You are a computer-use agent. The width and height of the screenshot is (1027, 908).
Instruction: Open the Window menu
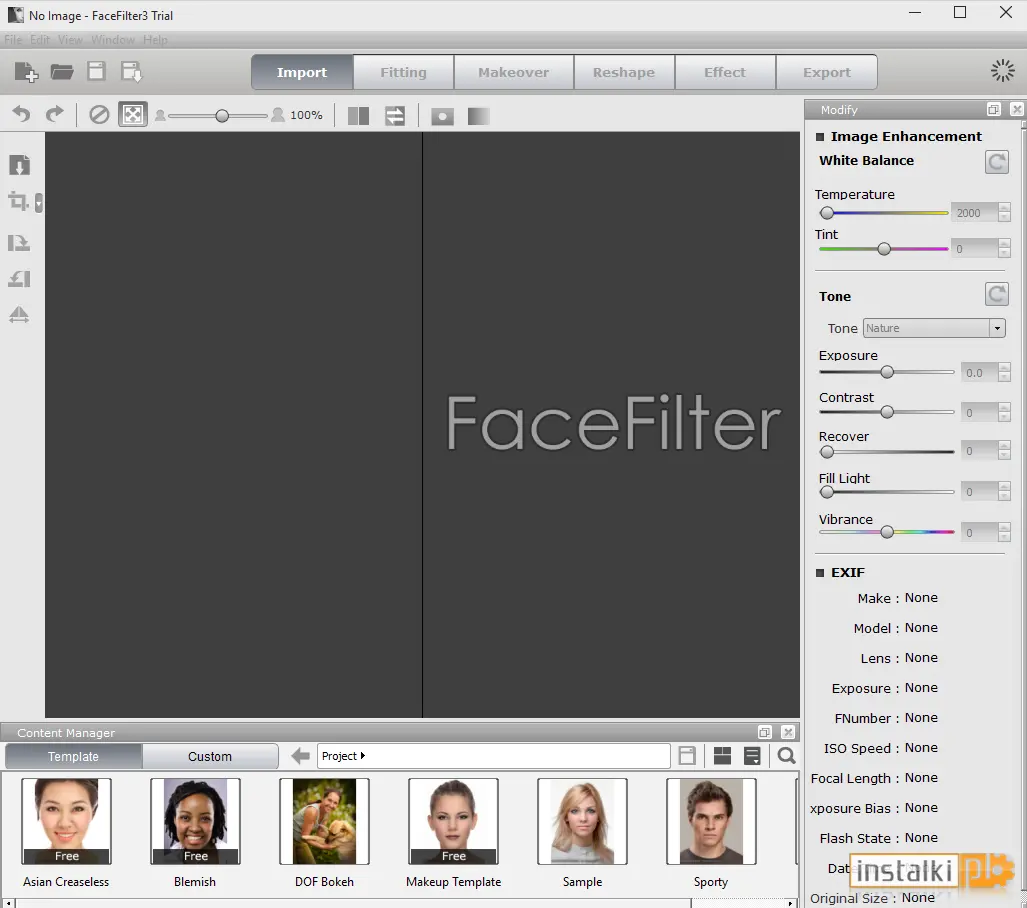[x=113, y=40]
